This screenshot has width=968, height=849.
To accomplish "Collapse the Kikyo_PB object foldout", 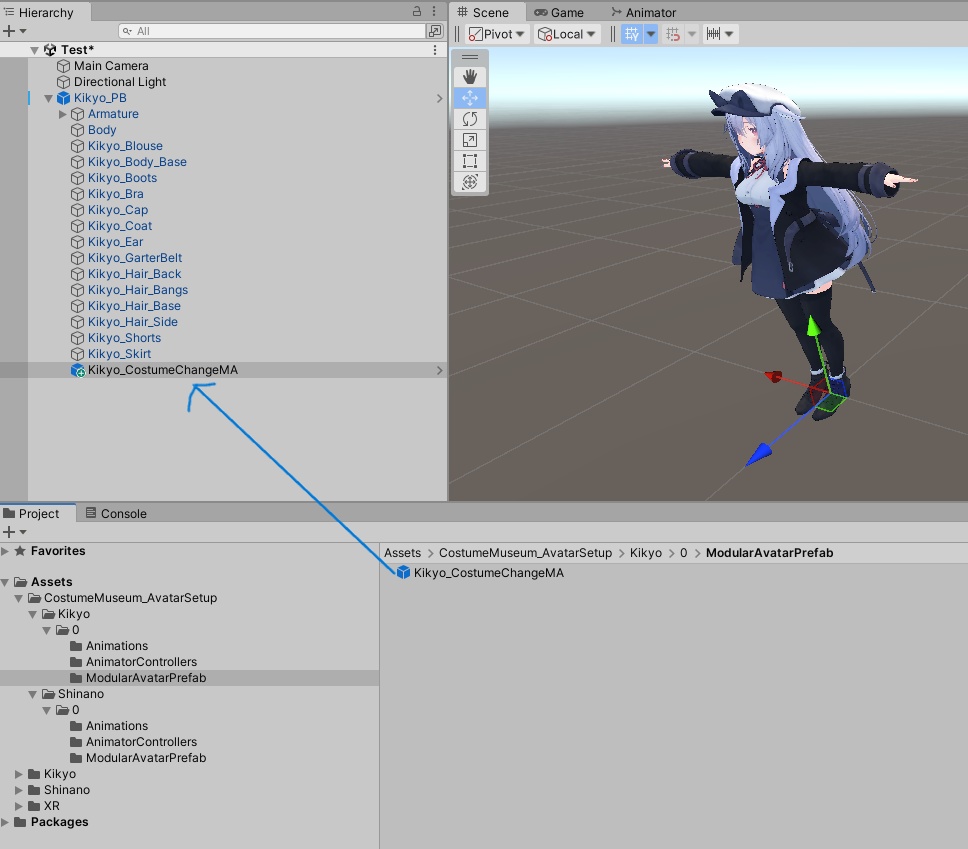I will (48, 98).
